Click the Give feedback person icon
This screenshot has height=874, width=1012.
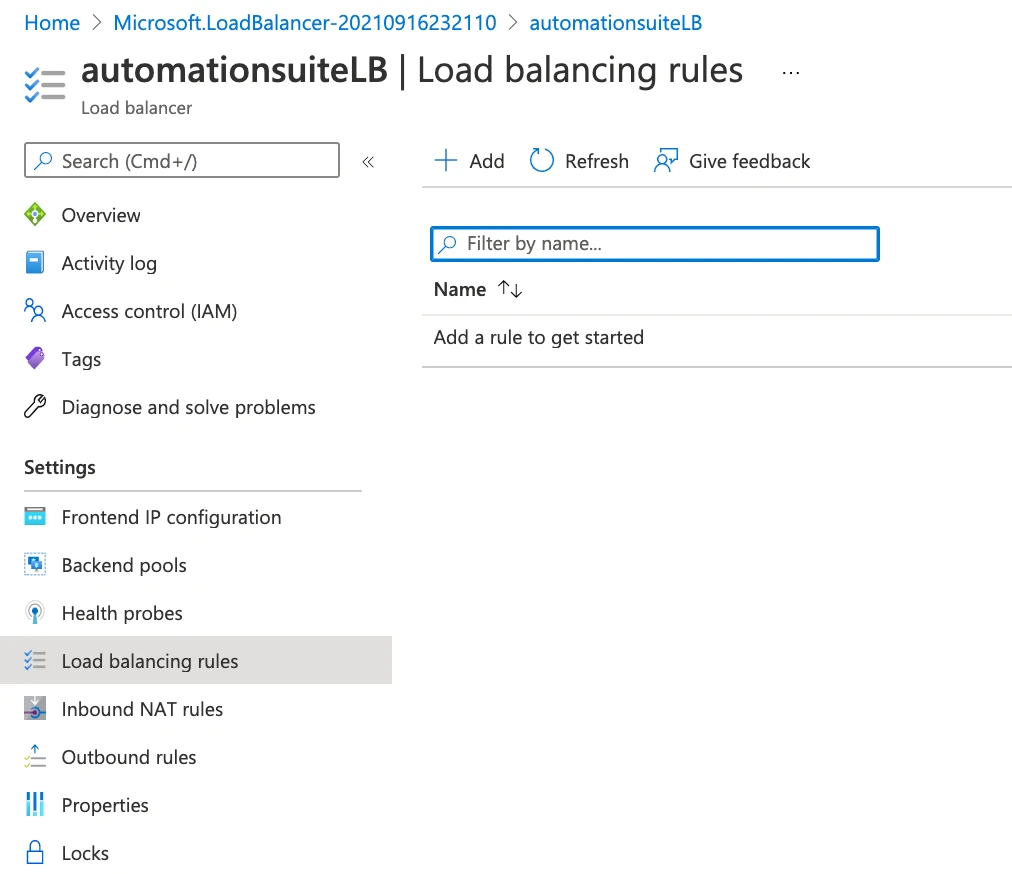pos(666,160)
